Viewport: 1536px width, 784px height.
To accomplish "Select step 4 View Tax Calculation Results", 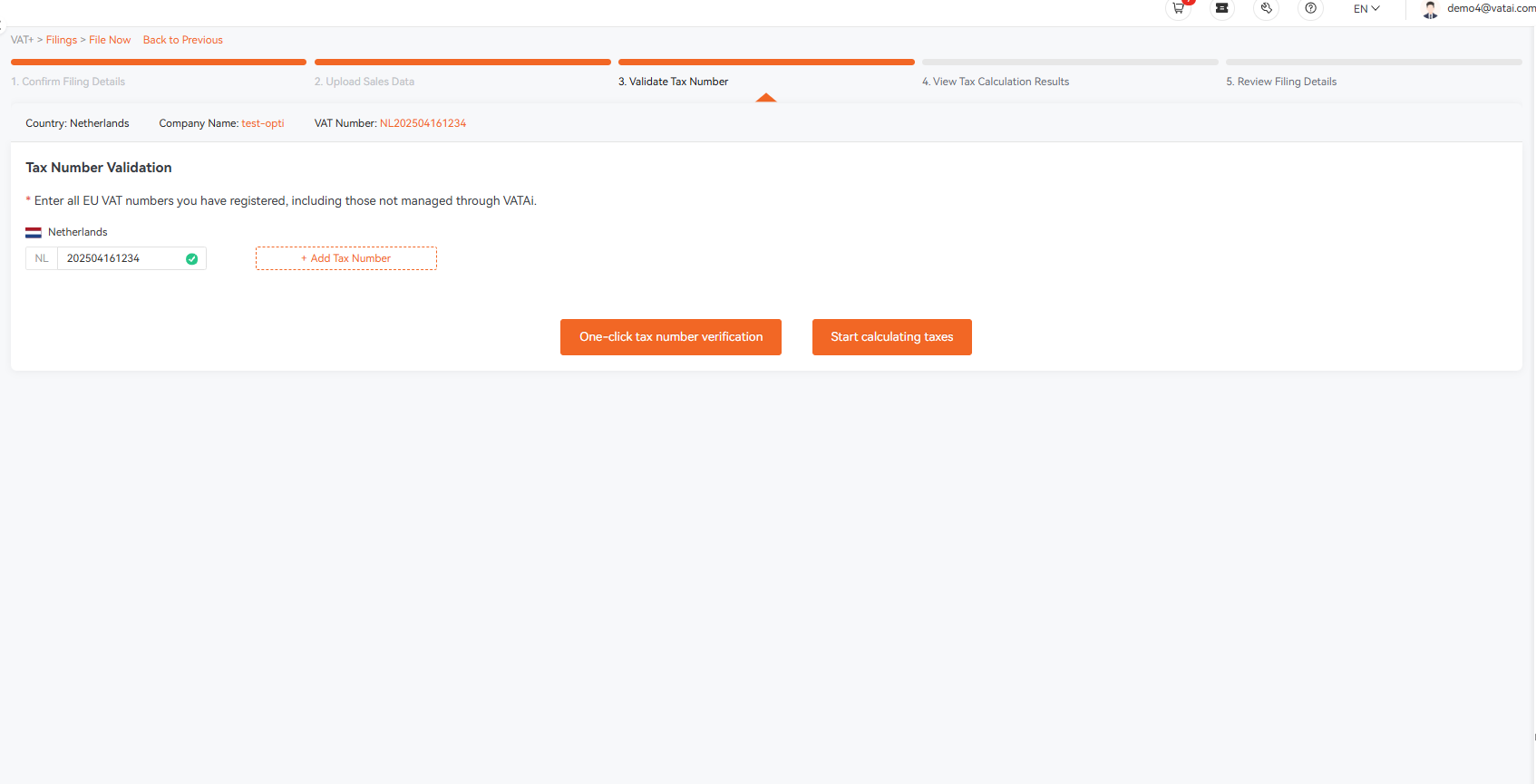I will (x=996, y=82).
